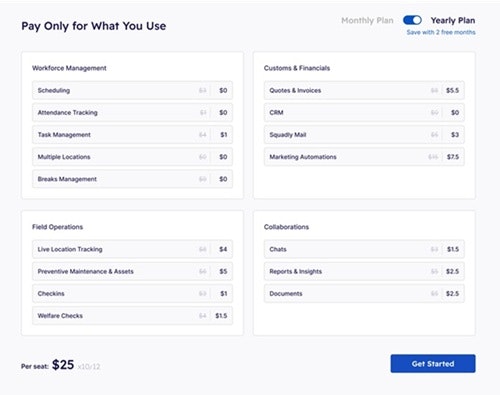Click the $2.5 price for Documents

coord(452,294)
